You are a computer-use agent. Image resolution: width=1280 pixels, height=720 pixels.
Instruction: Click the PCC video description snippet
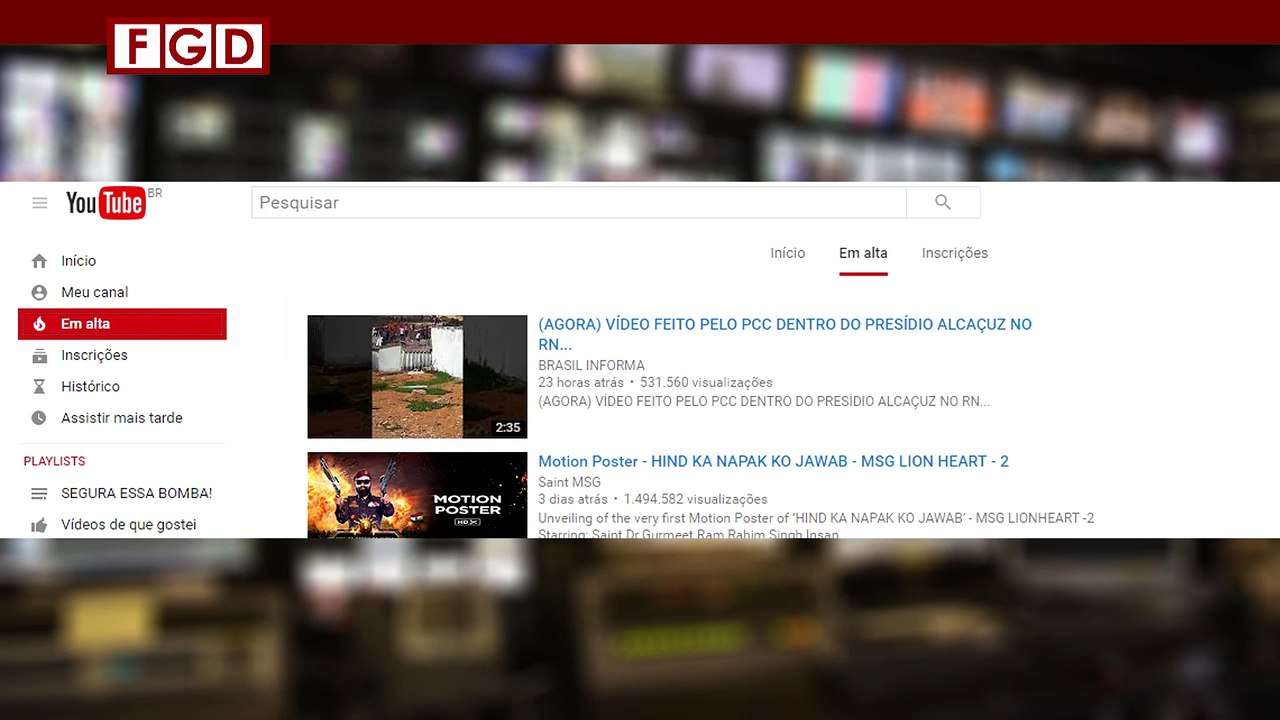(x=764, y=401)
